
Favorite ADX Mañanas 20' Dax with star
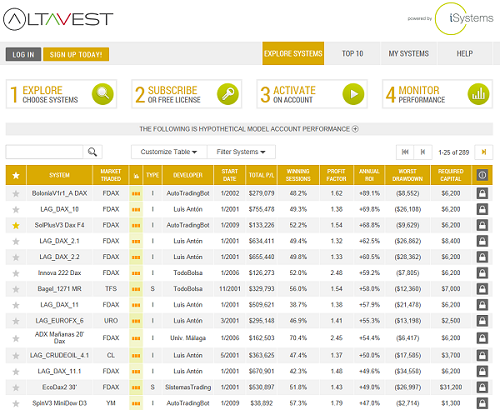(x=16, y=338)
